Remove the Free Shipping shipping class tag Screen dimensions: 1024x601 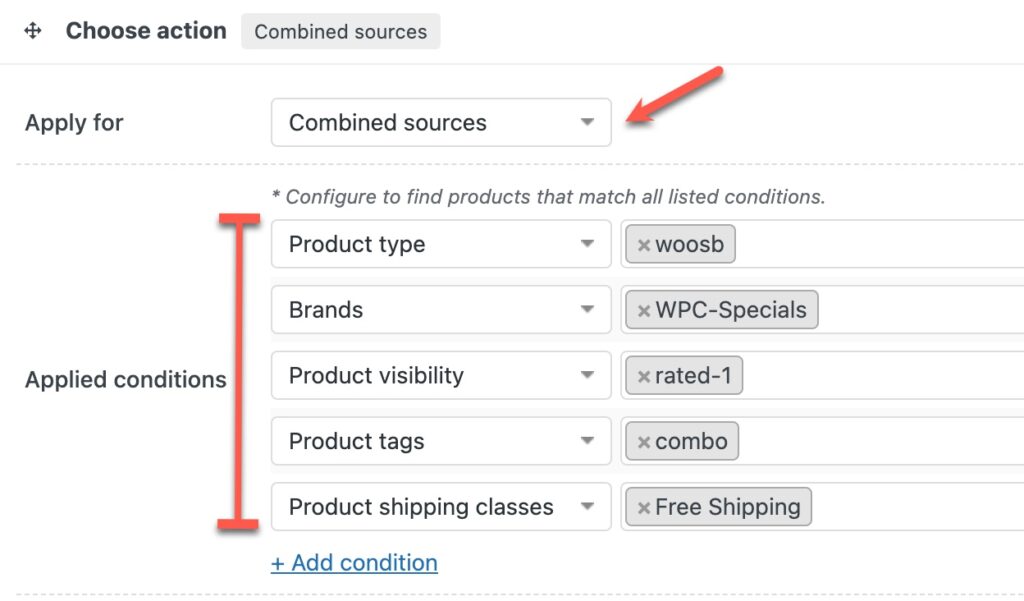pyautogui.click(x=645, y=506)
